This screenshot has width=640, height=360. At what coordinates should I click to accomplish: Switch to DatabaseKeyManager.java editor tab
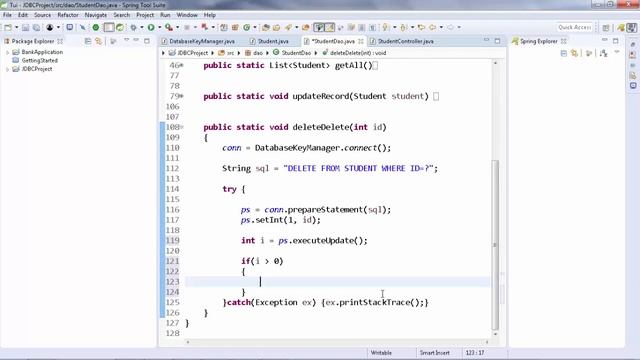tap(198, 41)
